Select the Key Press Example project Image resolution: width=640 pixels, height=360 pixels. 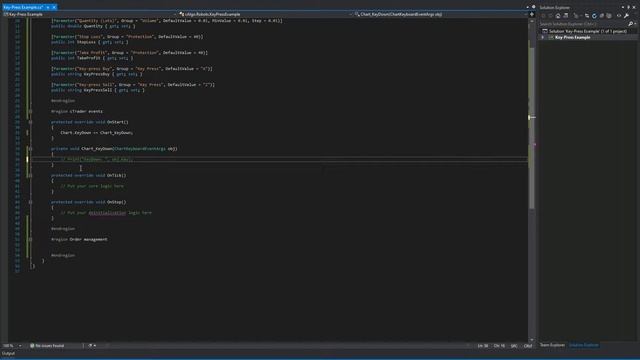572,37
